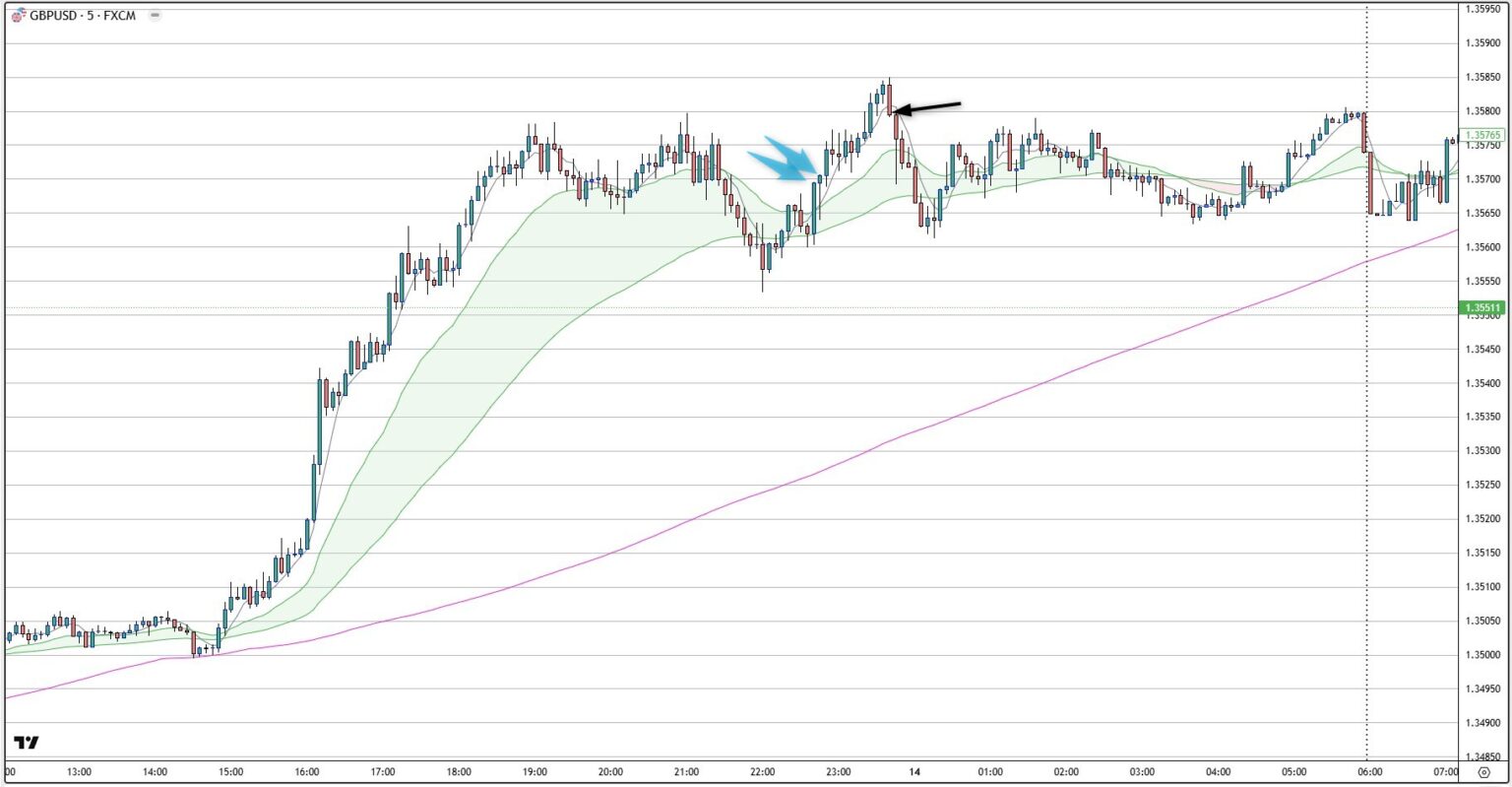The height and width of the screenshot is (787, 1512).
Task: Click the date label 14 on time axis
Action: click(914, 772)
